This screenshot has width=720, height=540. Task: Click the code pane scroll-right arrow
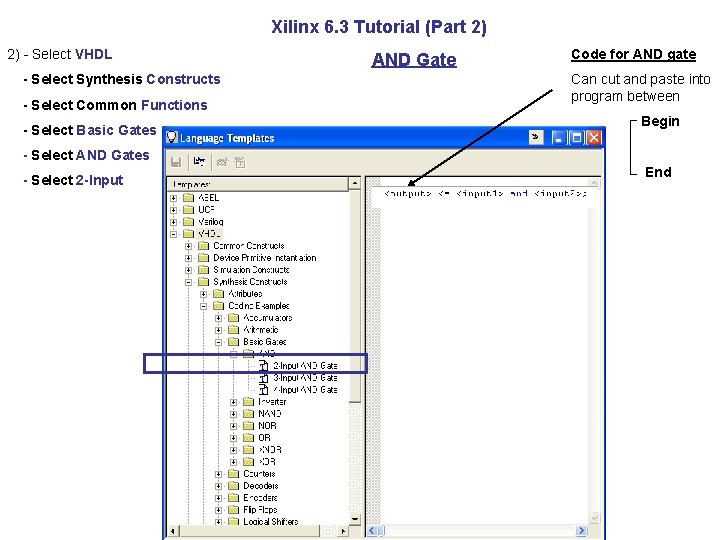pyautogui.click(x=581, y=531)
